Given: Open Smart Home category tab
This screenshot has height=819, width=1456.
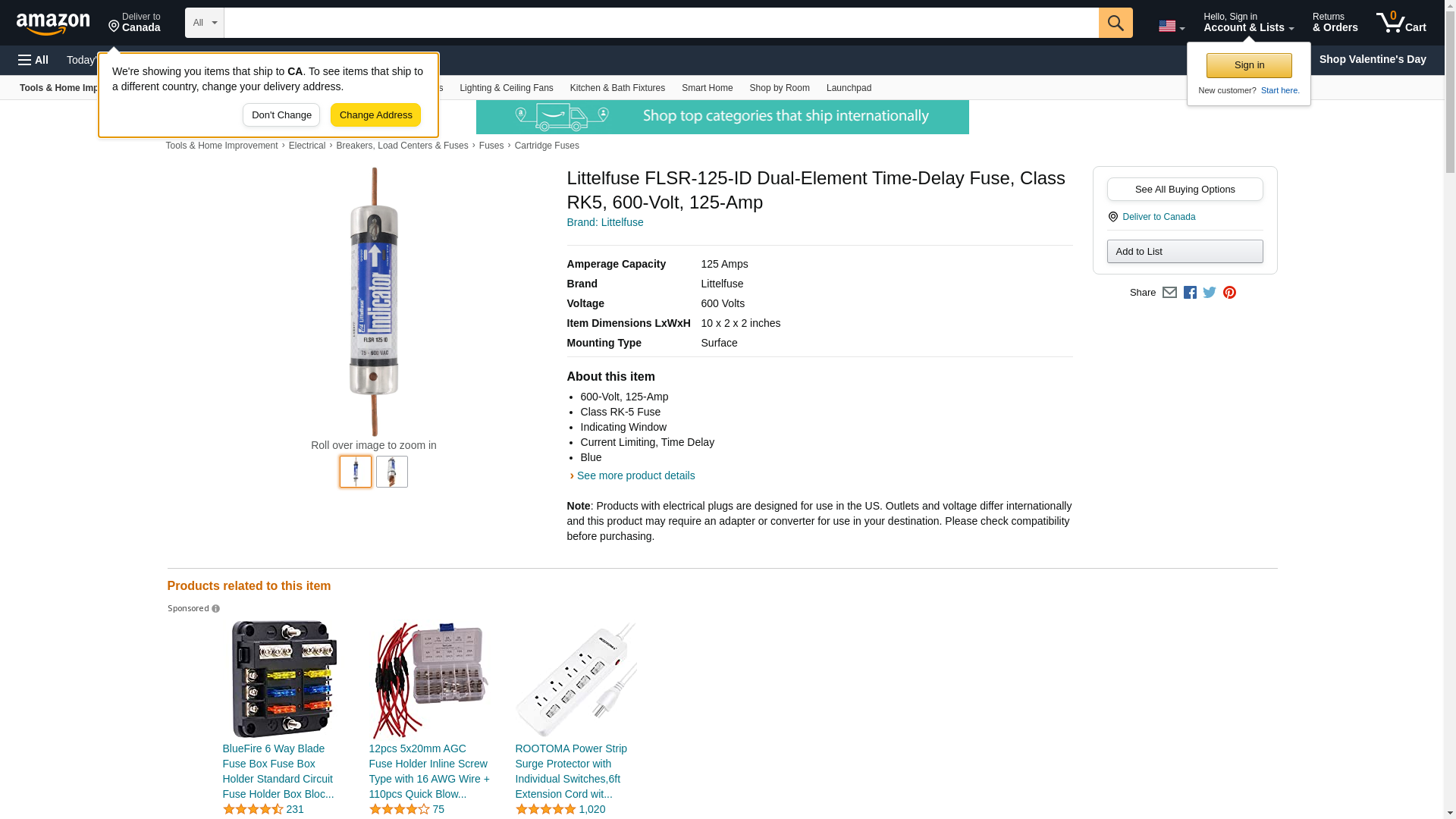Looking at the screenshot, I should (x=707, y=88).
